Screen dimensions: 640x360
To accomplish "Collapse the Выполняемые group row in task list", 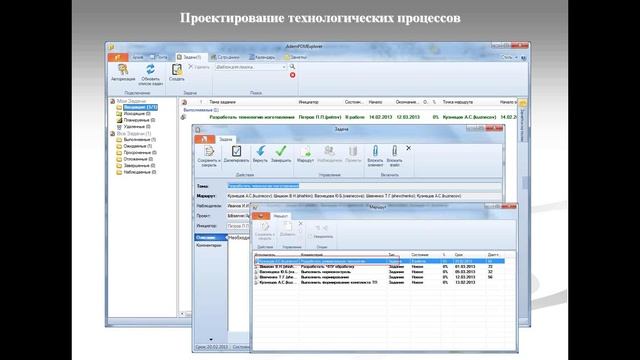I will pos(201,110).
